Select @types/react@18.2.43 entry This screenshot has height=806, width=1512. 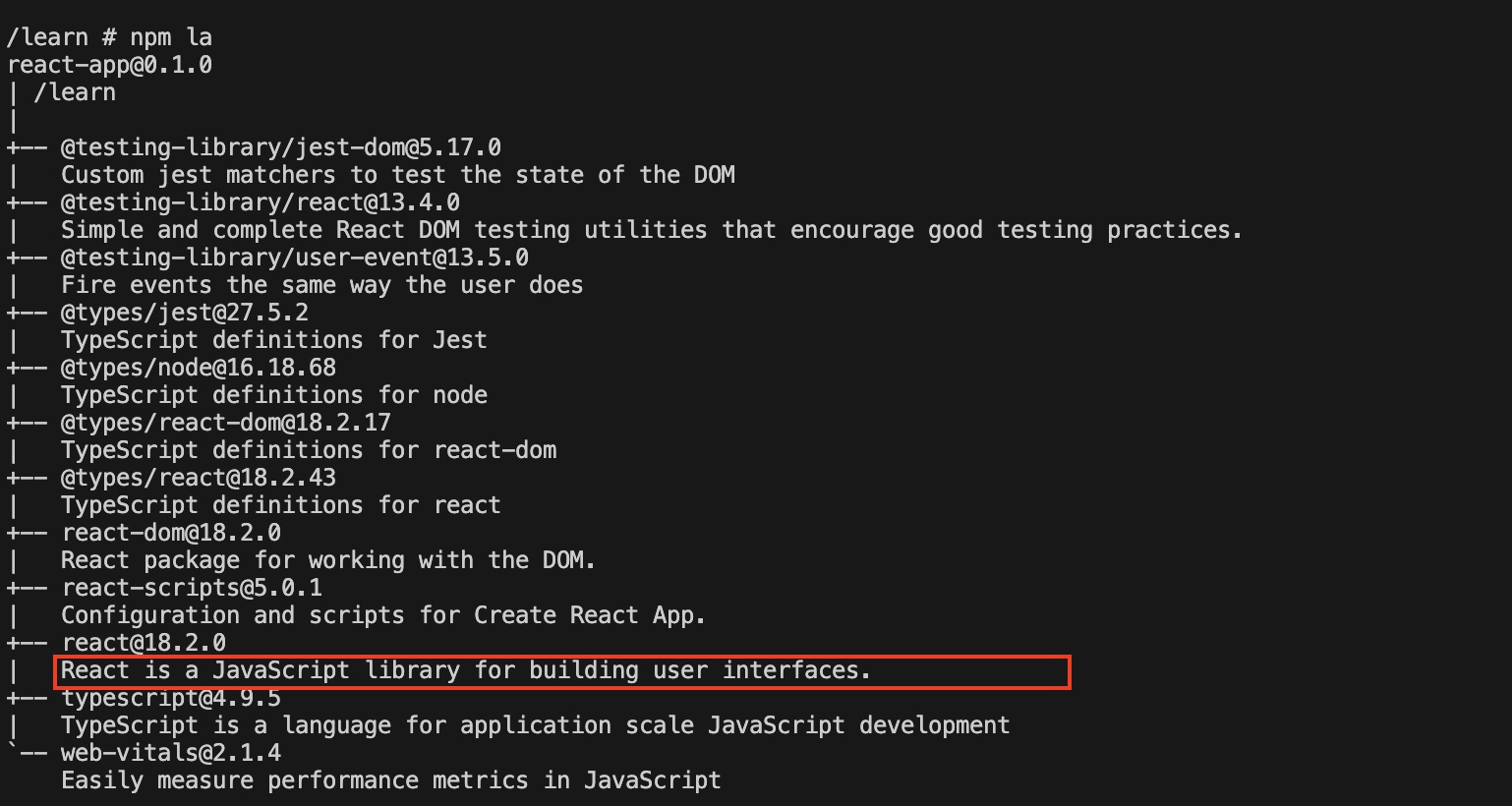click(199, 478)
